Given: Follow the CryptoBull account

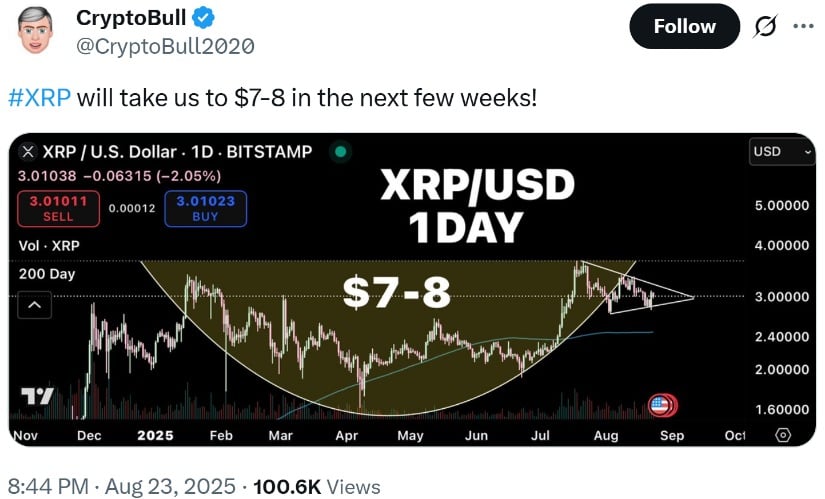Looking at the screenshot, I should coord(685,26).
